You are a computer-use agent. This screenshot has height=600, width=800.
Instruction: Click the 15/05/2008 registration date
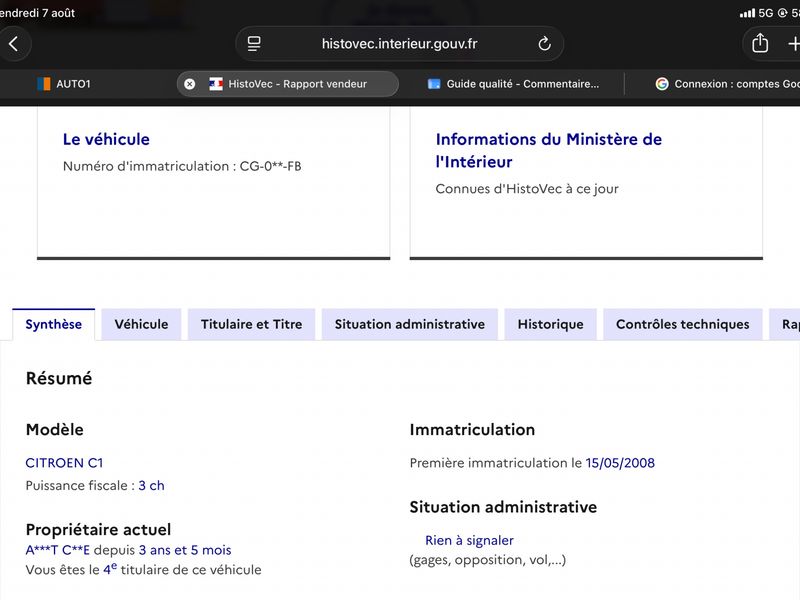[620, 463]
